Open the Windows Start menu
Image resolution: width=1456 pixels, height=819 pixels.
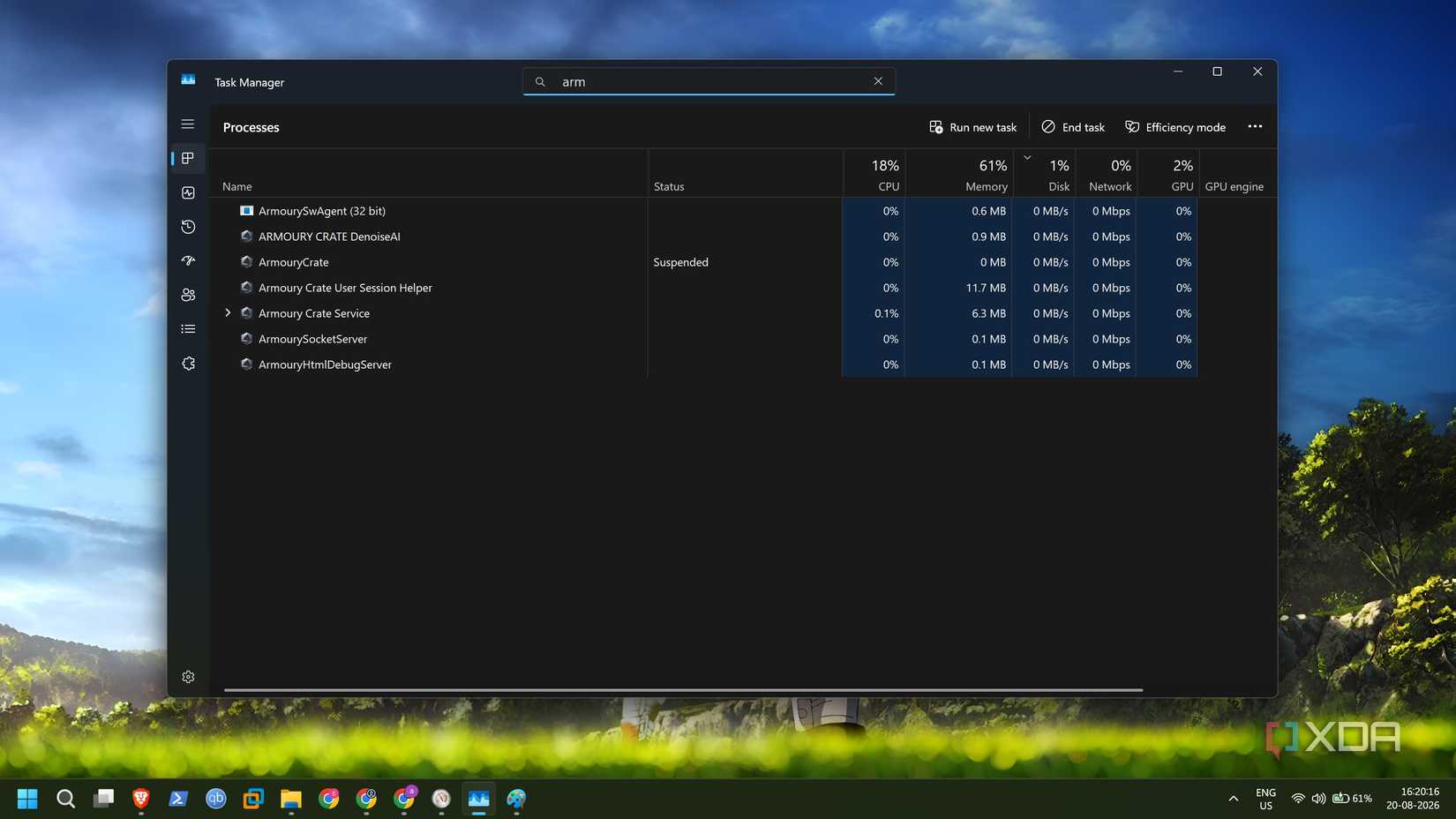point(27,799)
